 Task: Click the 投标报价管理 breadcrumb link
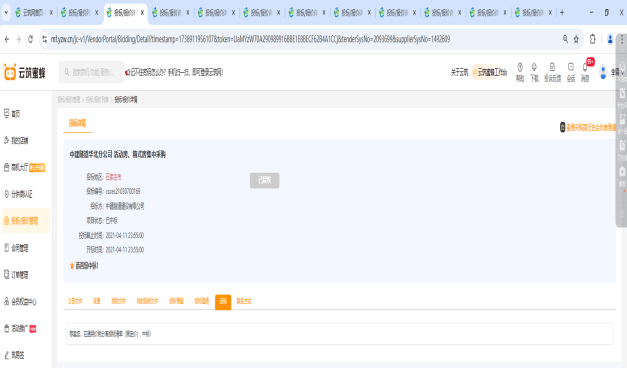click(x=69, y=100)
